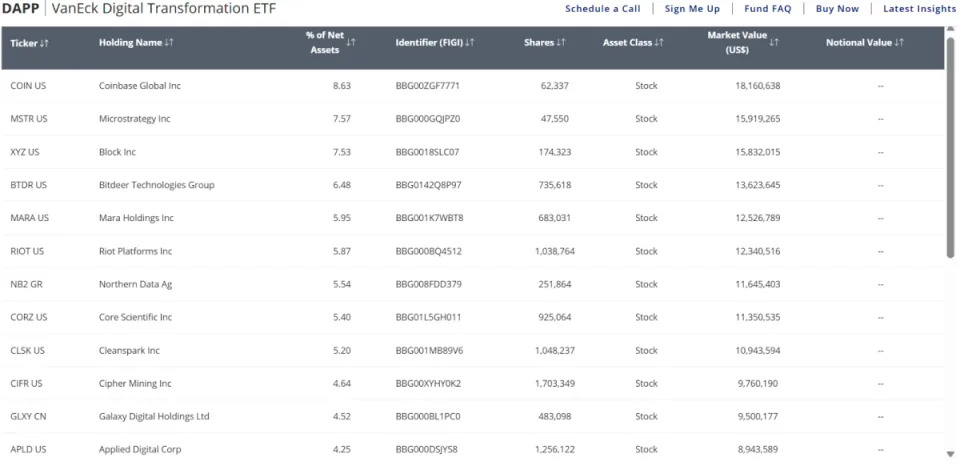Sort by Market Value (US$) arrows
Image resolution: width=960 pixels, height=466 pixels.
774,42
